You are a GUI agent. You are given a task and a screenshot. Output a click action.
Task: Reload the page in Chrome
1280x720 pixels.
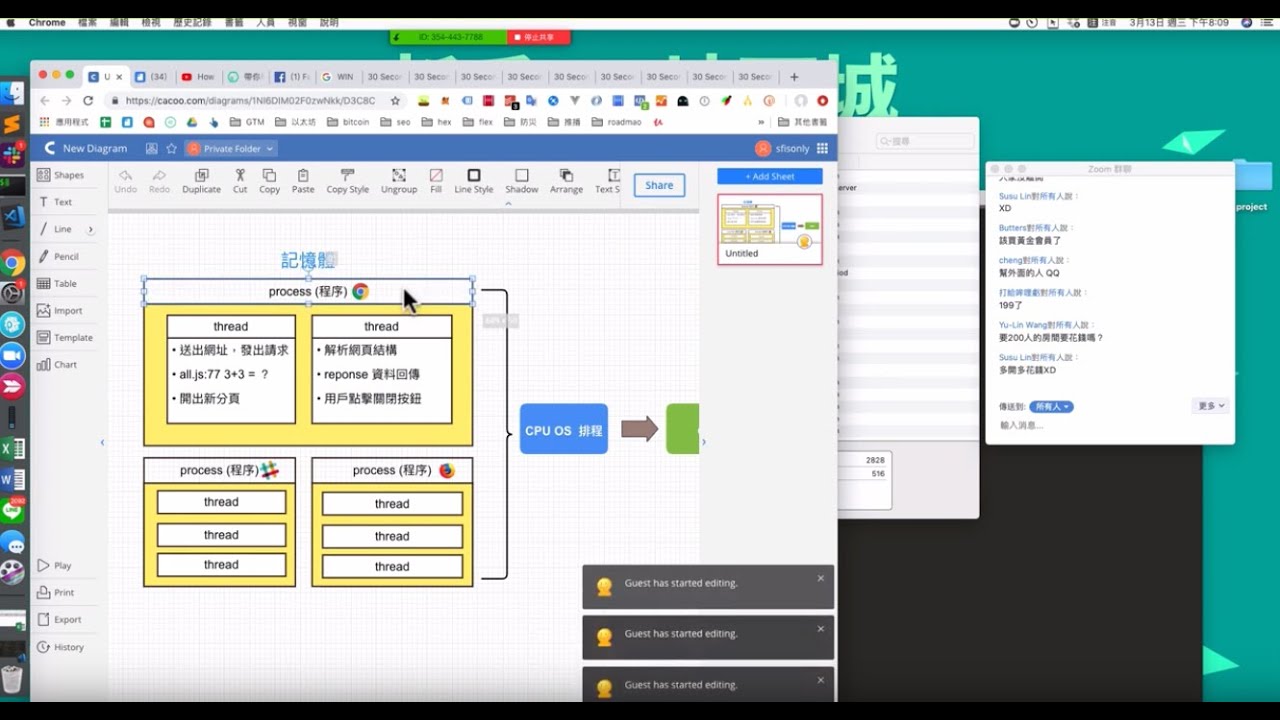point(88,101)
